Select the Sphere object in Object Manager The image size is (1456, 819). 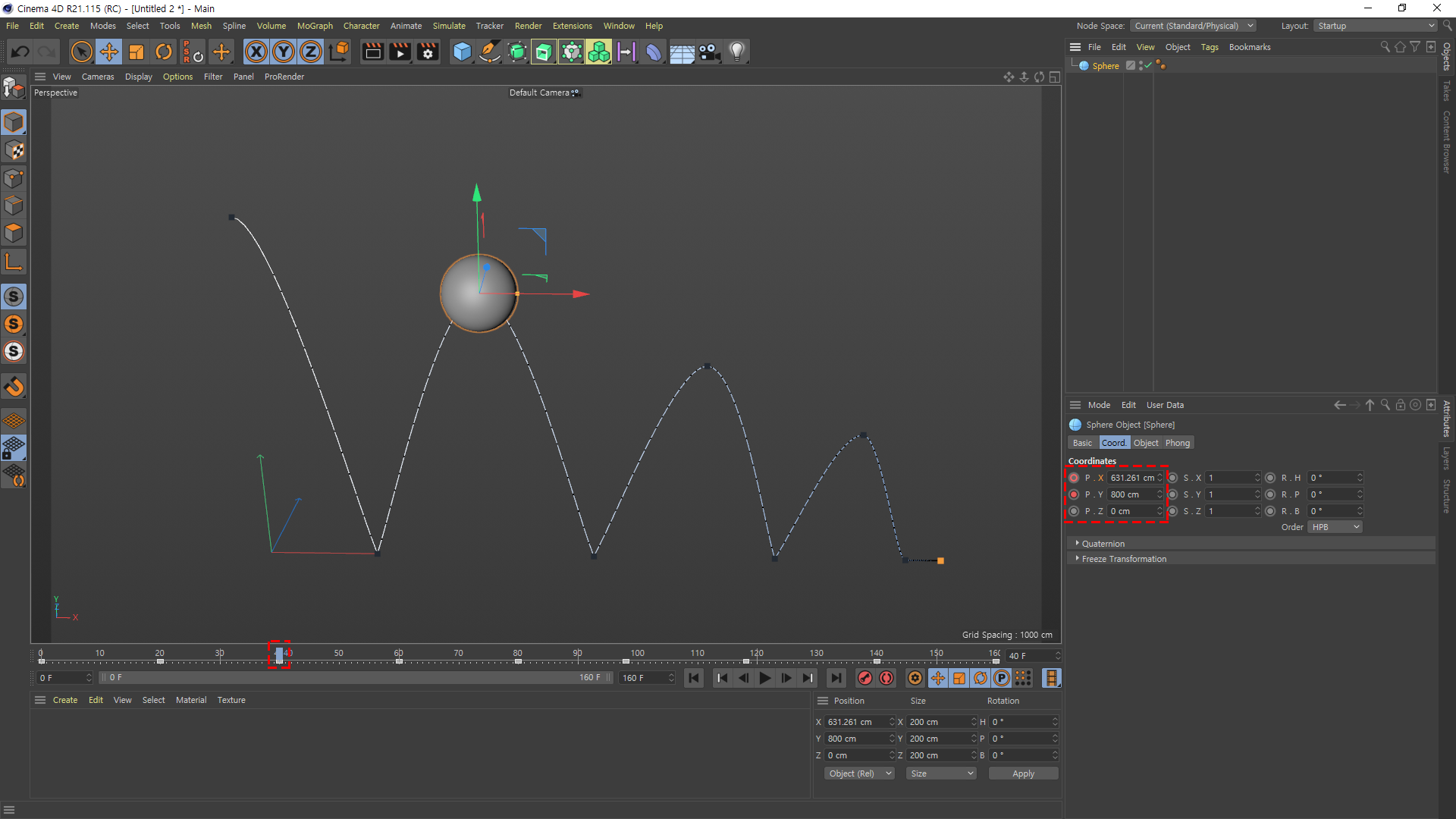tap(1105, 66)
